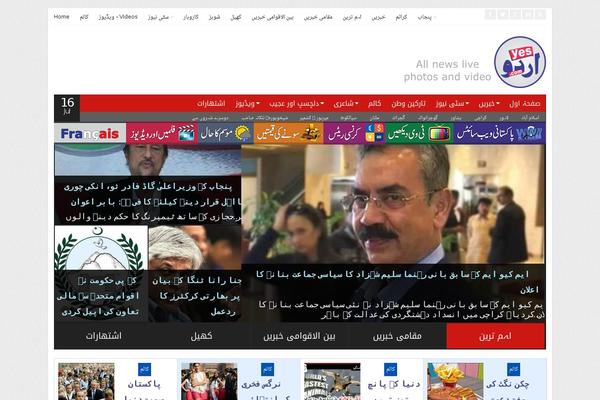Open the Français banner button
The width and height of the screenshot is (600, 400).
[90, 134]
